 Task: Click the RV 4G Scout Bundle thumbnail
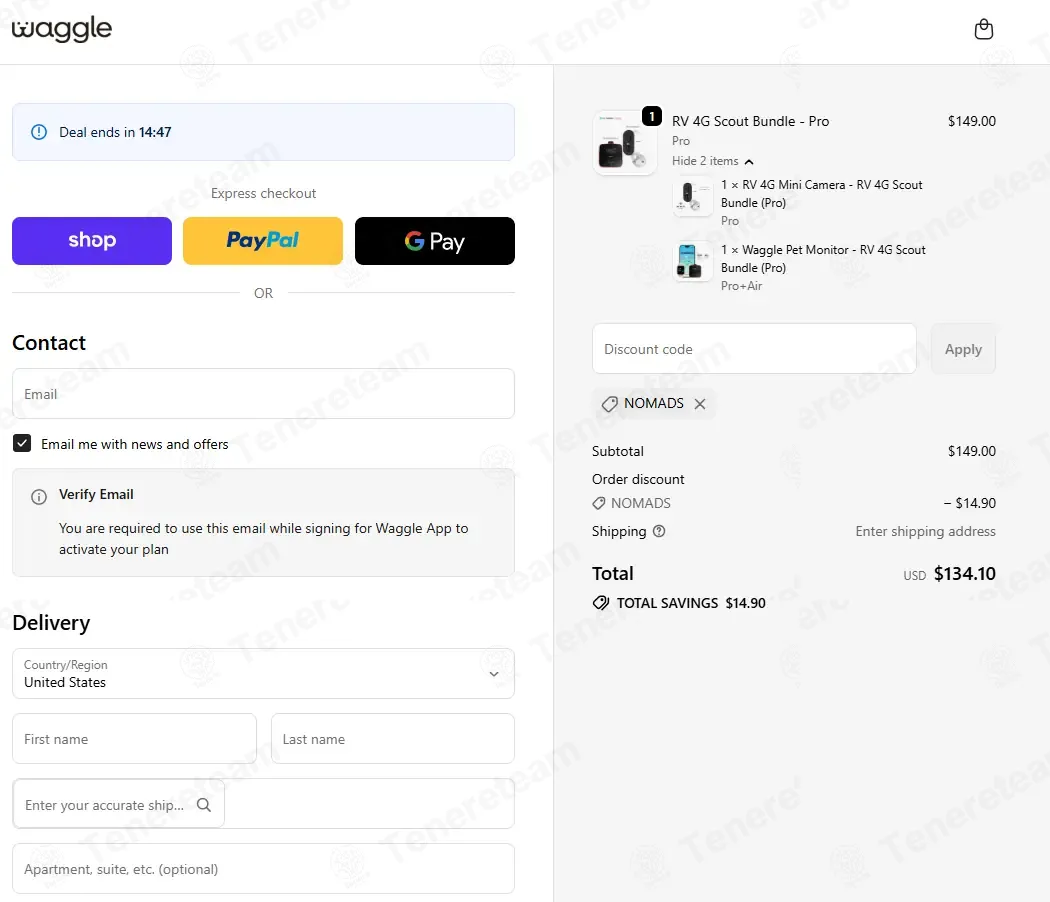(x=625, y=143)
